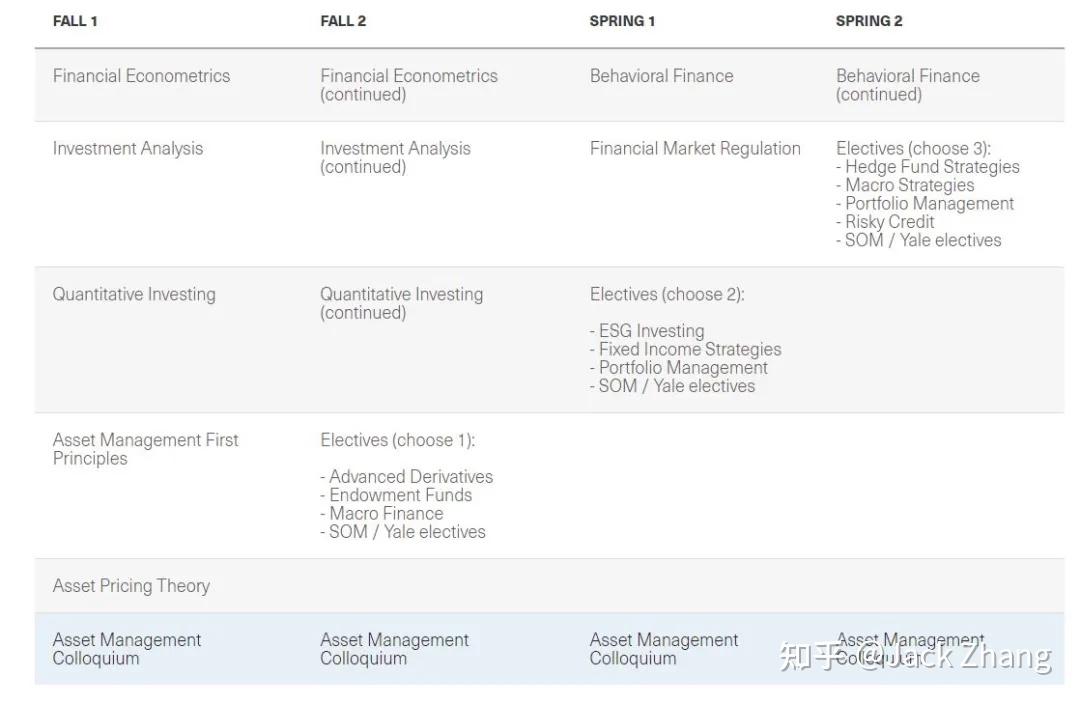The height and width of the screenshot is (705, 1080).
Task: Click the FALL 1 column header
Action: (x=75, y=21)
